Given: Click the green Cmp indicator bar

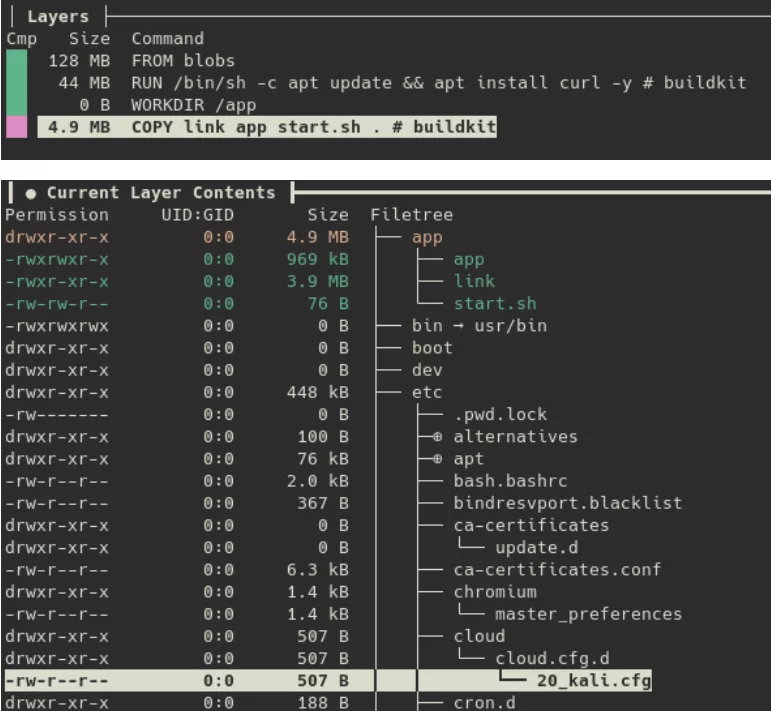Looking at the screenshot, I should [17, 83].
